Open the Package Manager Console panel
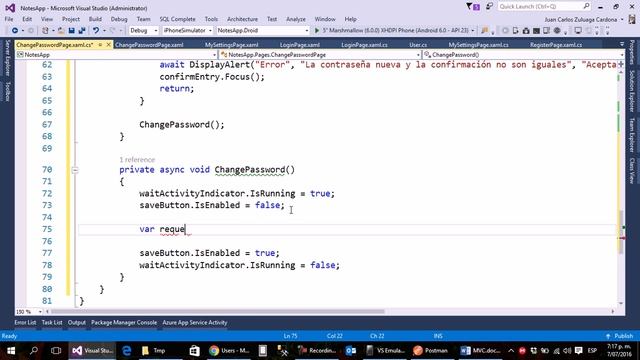This screenshot has width=640, height=360. click(124, 322)
